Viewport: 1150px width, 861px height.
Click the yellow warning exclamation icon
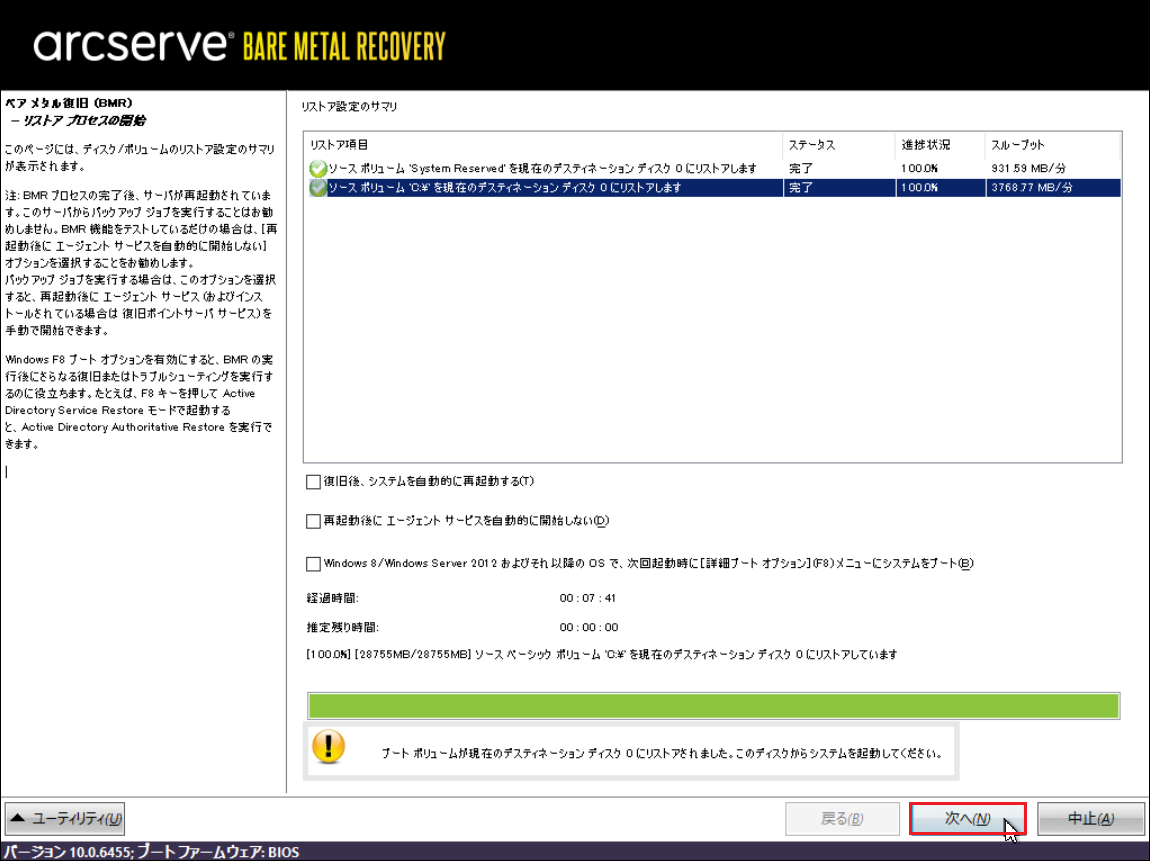coord(329,747)
